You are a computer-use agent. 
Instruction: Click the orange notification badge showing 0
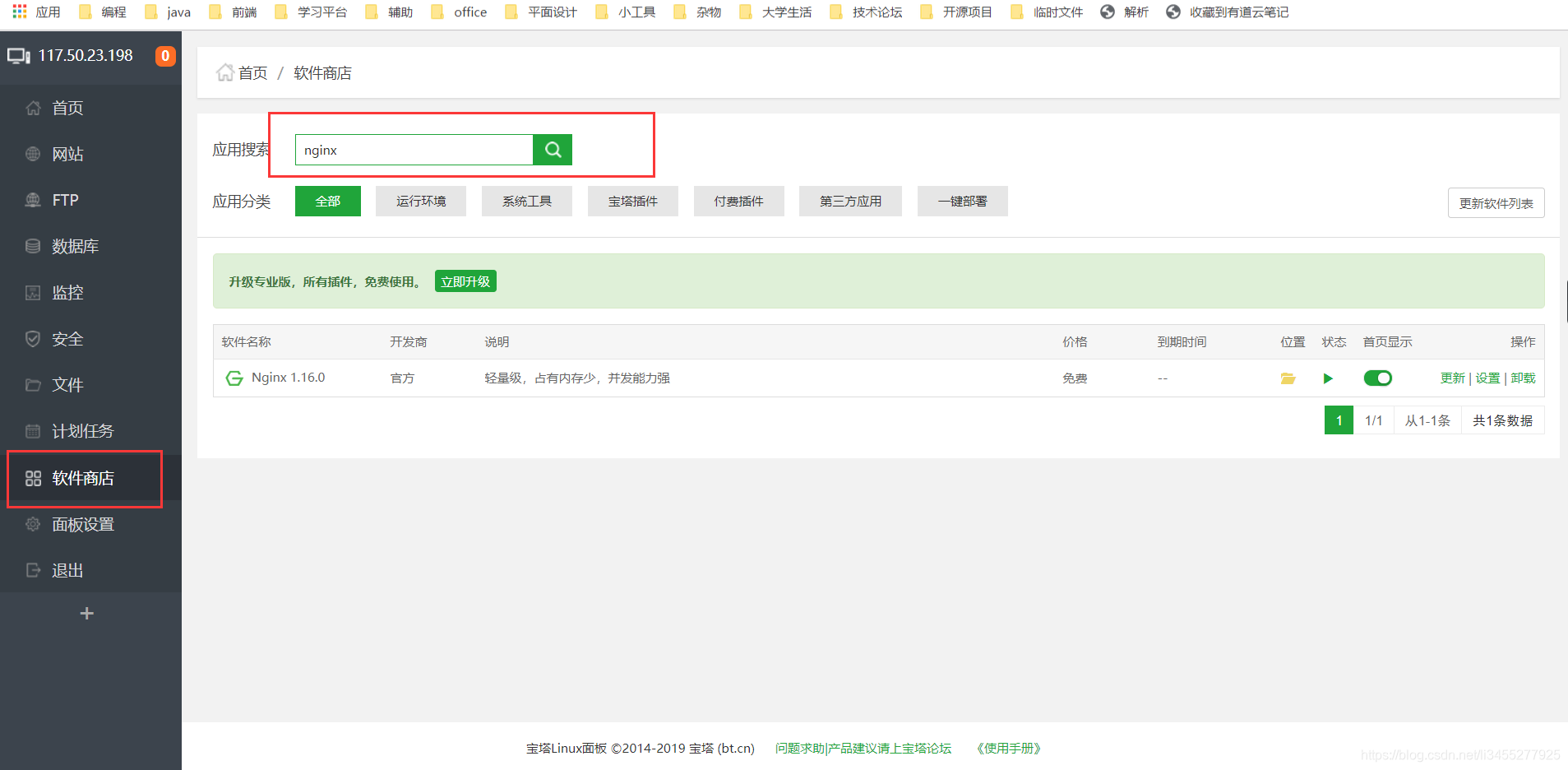point(165,56)
